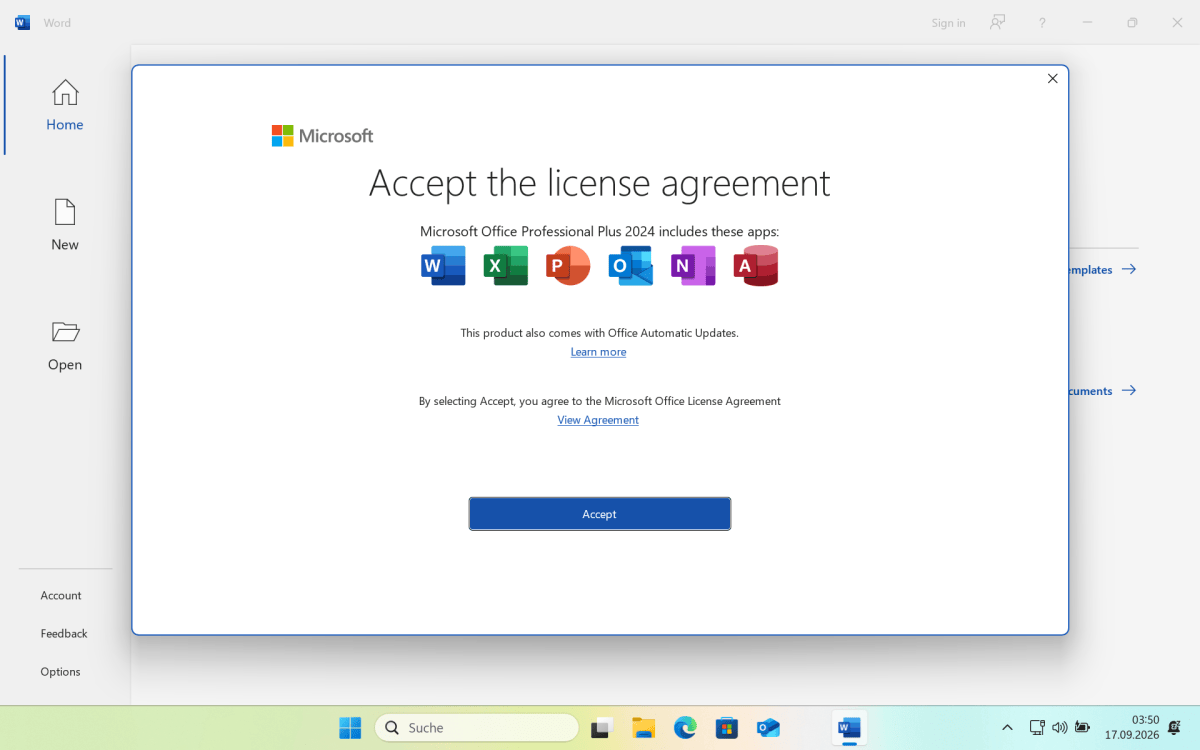Open Word Options in sidebar
1200x750 pixels.
60,672
